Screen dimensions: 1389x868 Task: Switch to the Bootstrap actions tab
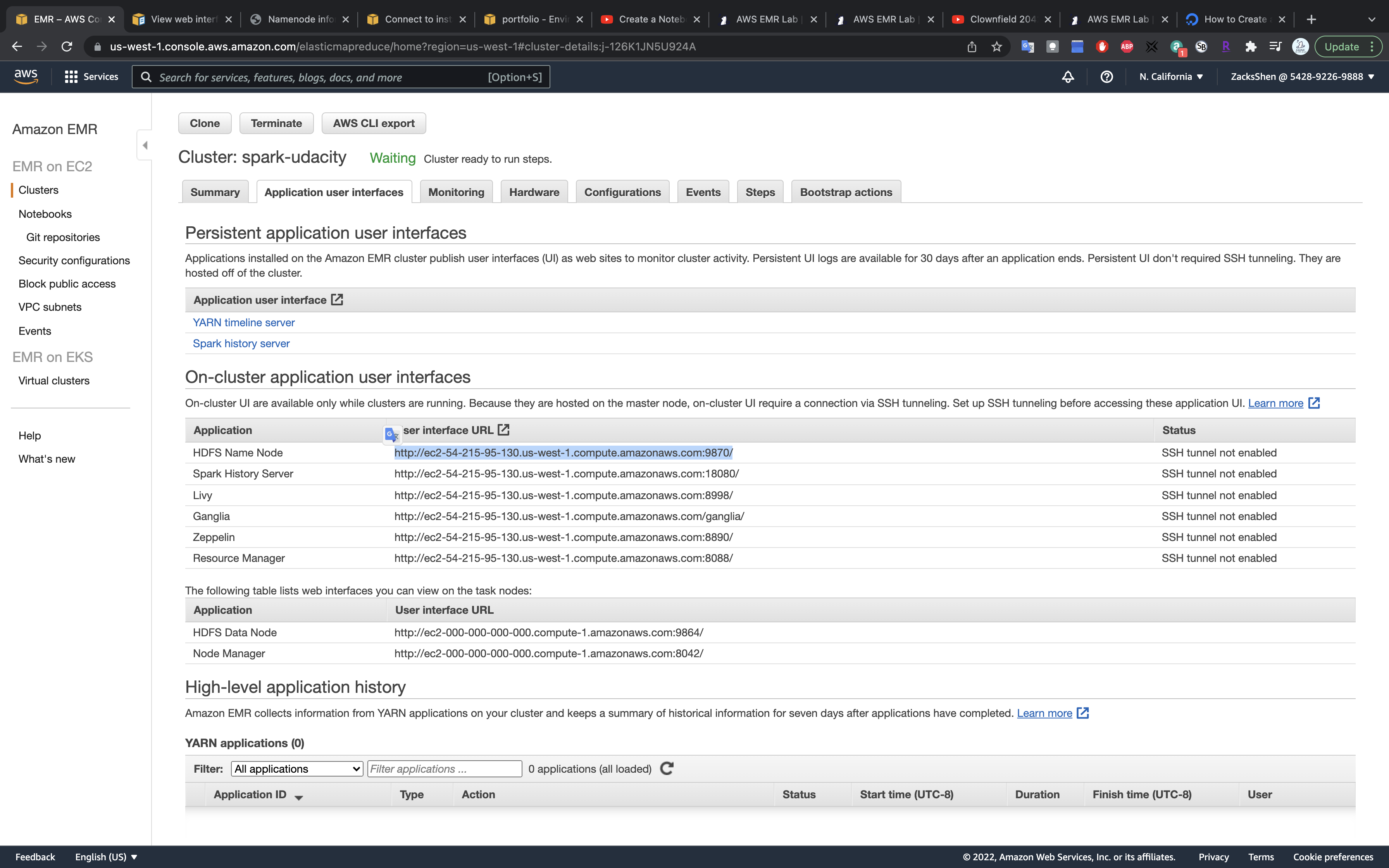(846, 192)
